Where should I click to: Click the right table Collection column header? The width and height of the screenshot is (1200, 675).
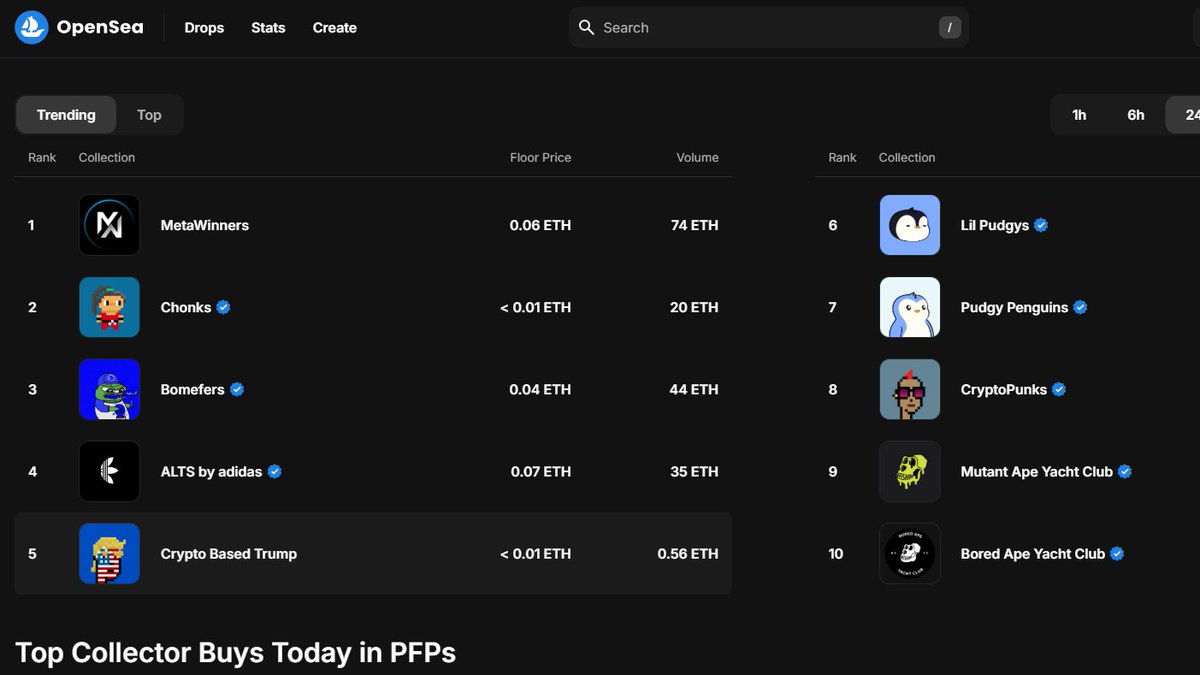[x=907, y=157]
